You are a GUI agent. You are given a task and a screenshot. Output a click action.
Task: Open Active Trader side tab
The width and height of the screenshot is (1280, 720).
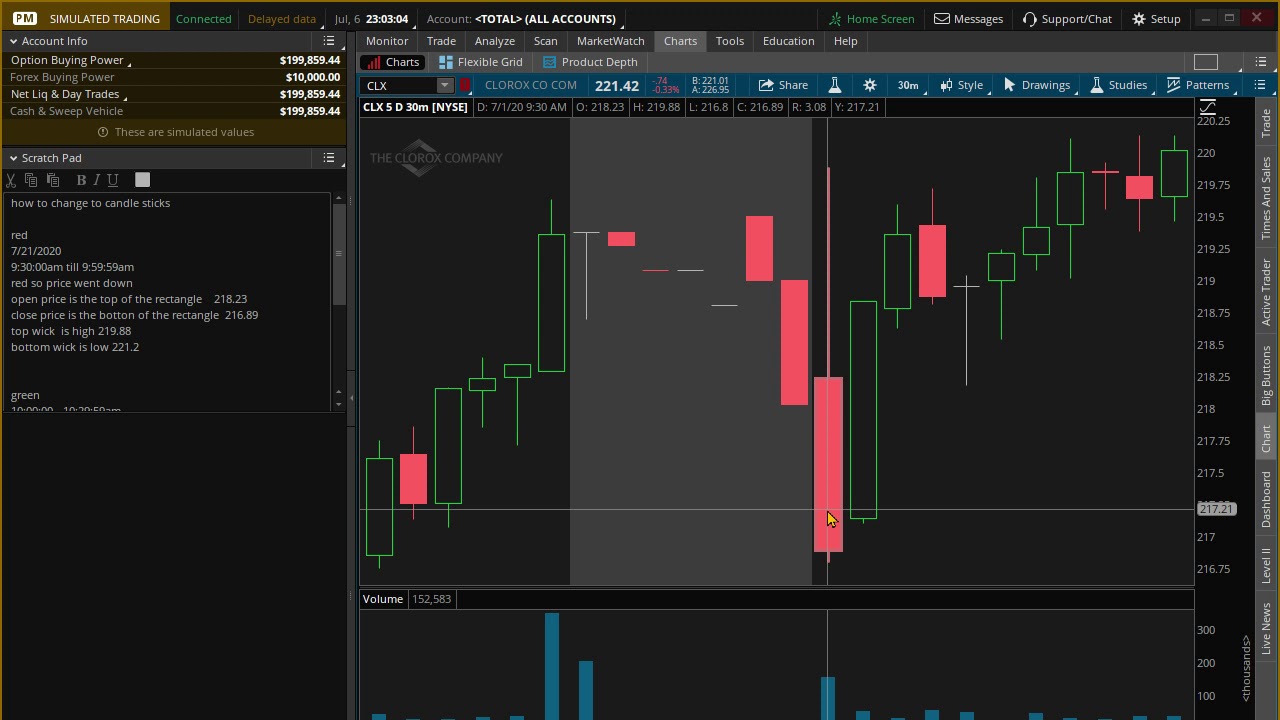tap(1266, 292)
